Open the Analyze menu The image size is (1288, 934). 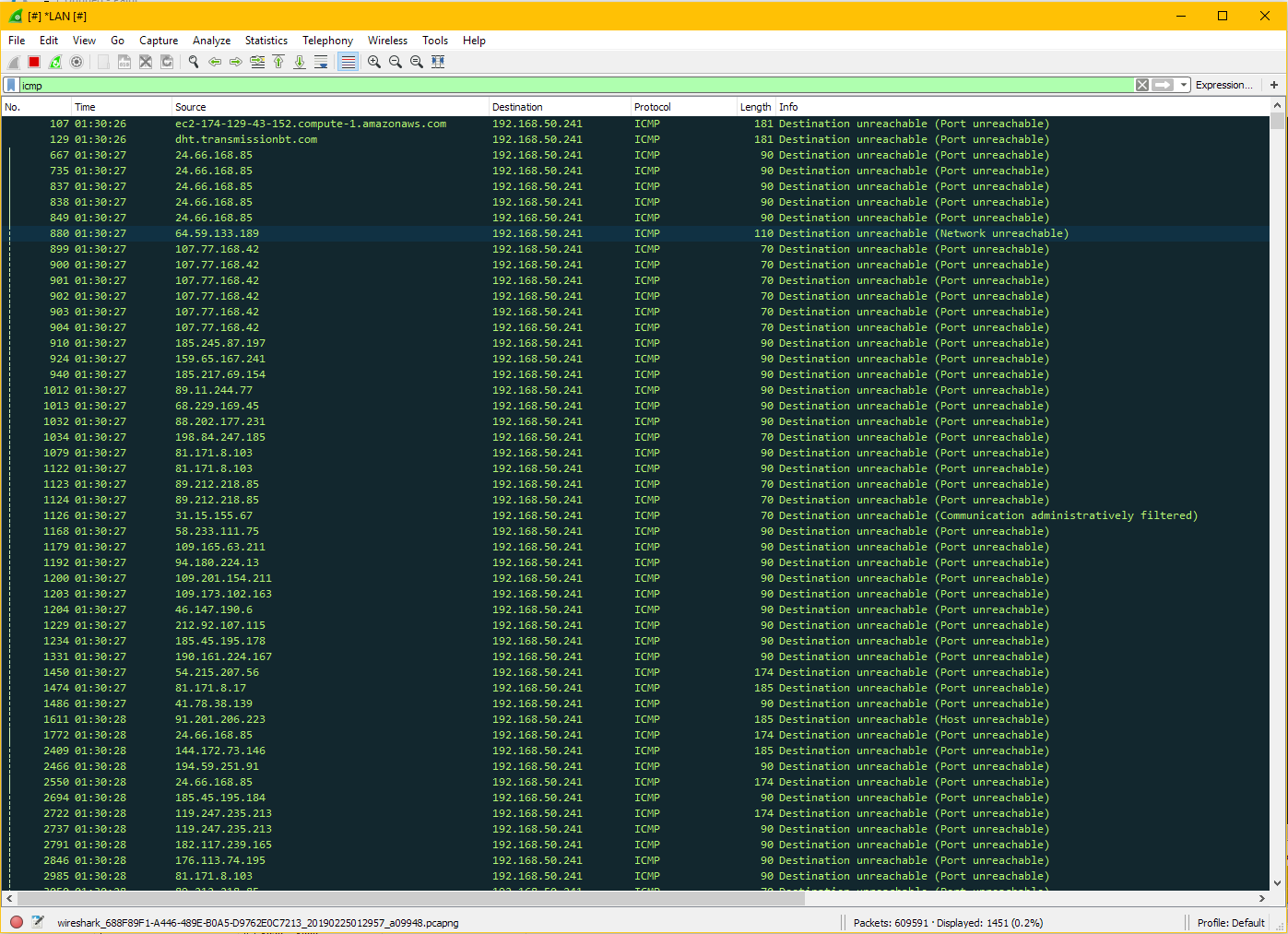[211, 41]
